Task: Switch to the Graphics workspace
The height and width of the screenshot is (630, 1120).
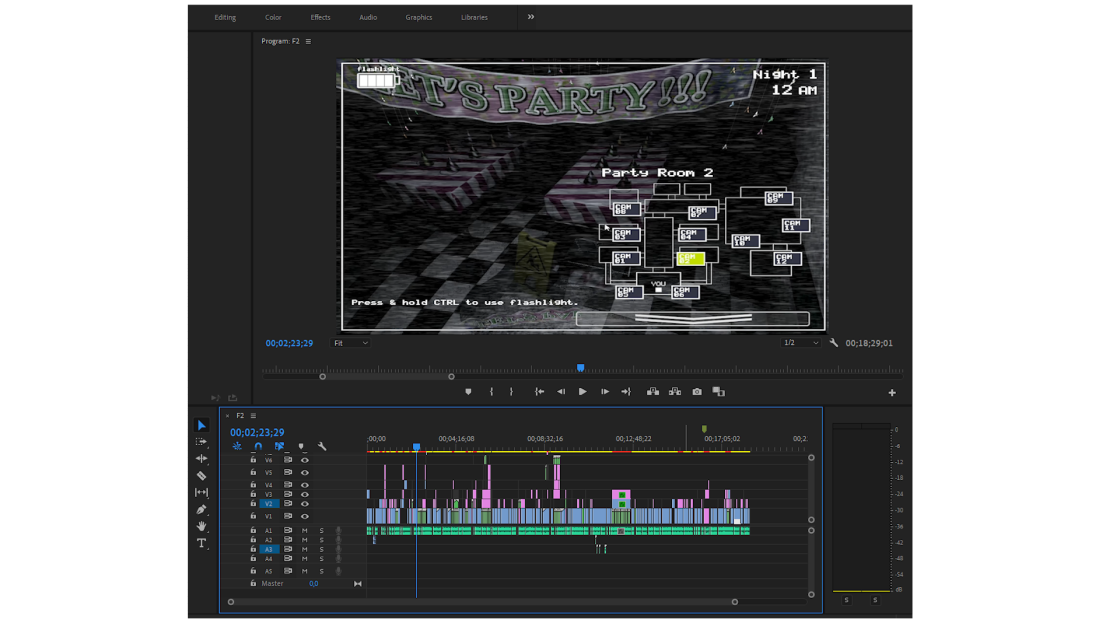Action: pyautogui.click(x=419, y=17)
